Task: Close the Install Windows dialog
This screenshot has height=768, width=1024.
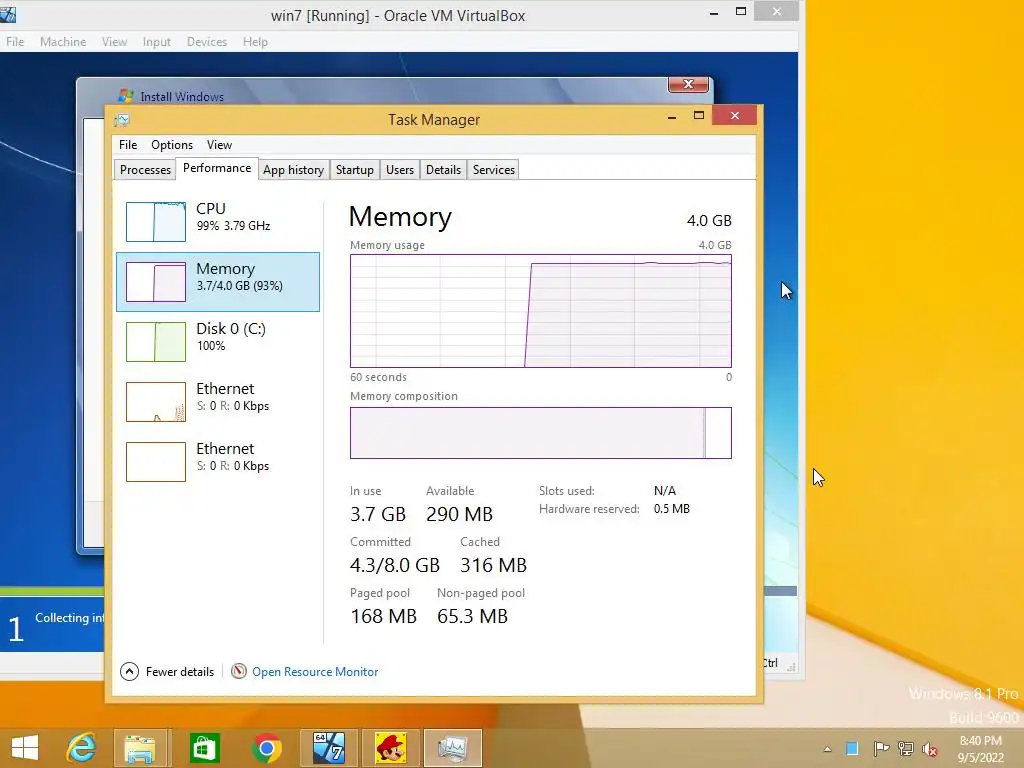Action: (x=688, y=84)
